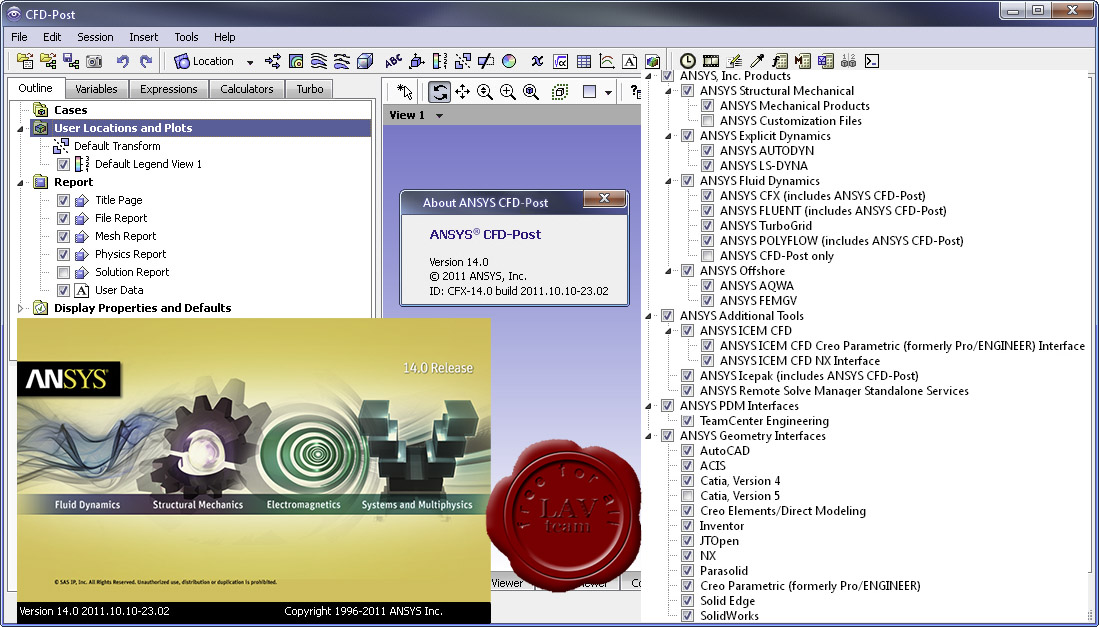The height and width of the screenshot is (627, 1099).
Task: Select the Cases tree item
Action: 71,110
